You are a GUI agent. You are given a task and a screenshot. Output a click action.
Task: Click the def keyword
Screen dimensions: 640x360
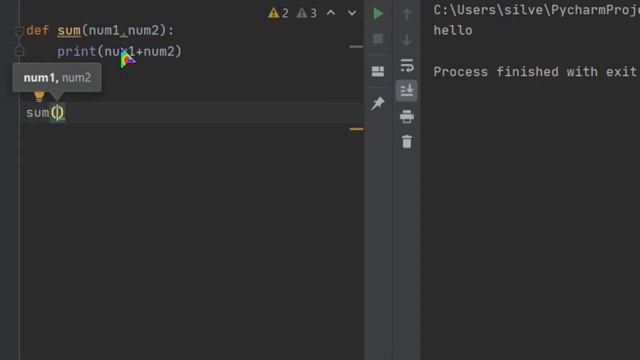pyautogui.click(x=38, y=31)
